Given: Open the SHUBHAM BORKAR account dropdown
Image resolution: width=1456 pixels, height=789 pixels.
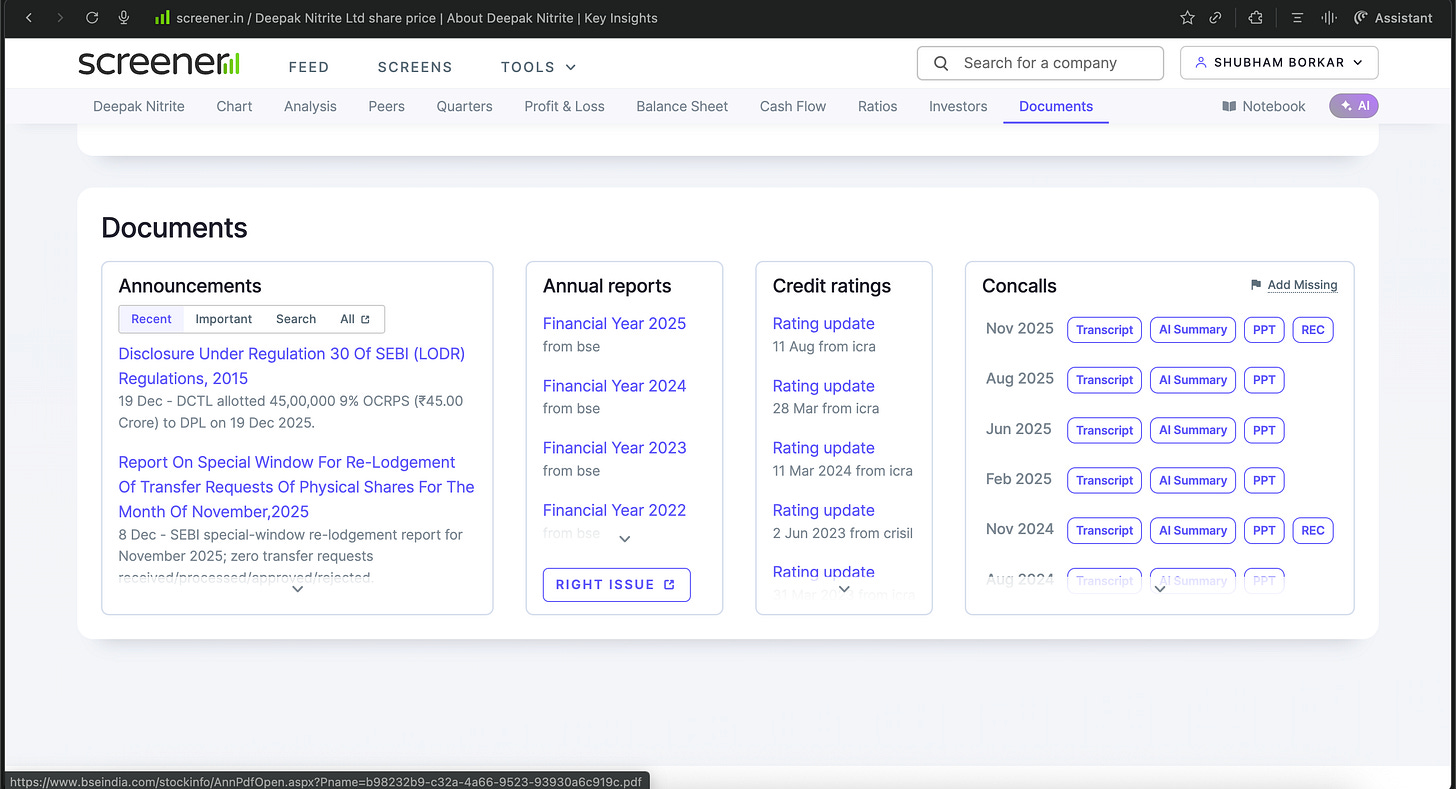Looking at the screenshot, I should pyautogui.click(x=1279, y=63).
